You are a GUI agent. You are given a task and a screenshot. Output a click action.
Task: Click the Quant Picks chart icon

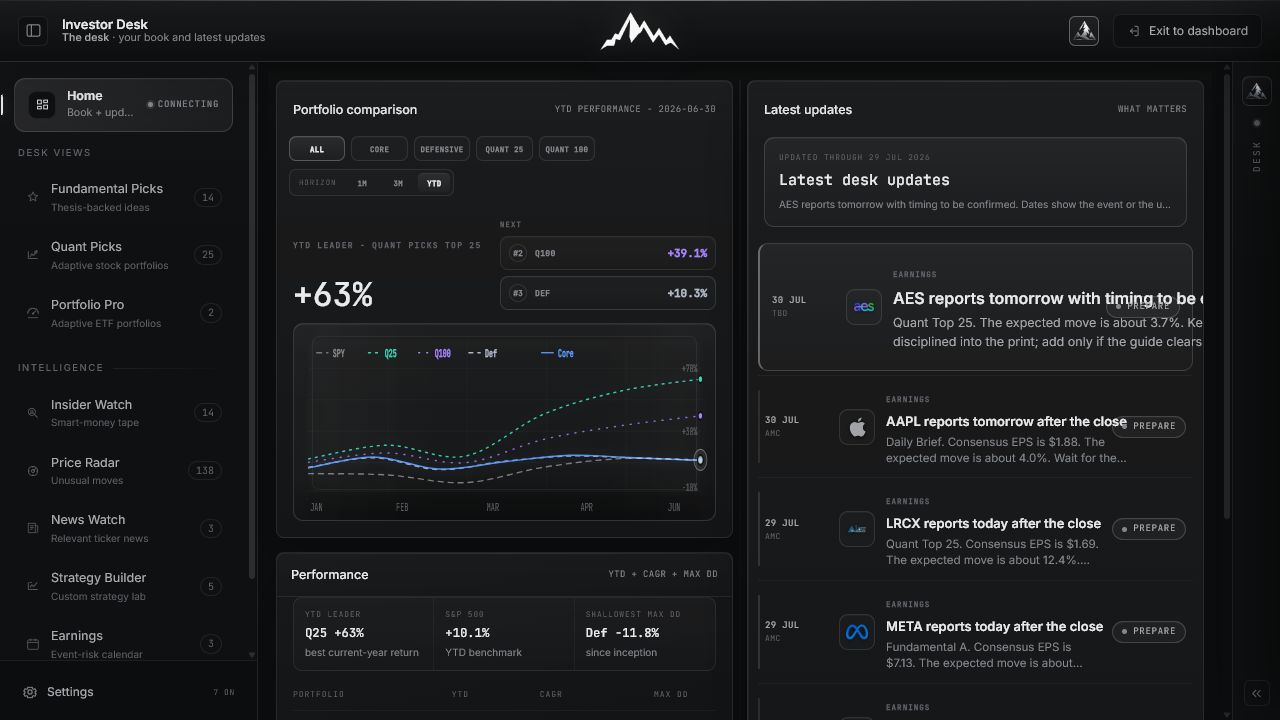[x=33, y=255]
